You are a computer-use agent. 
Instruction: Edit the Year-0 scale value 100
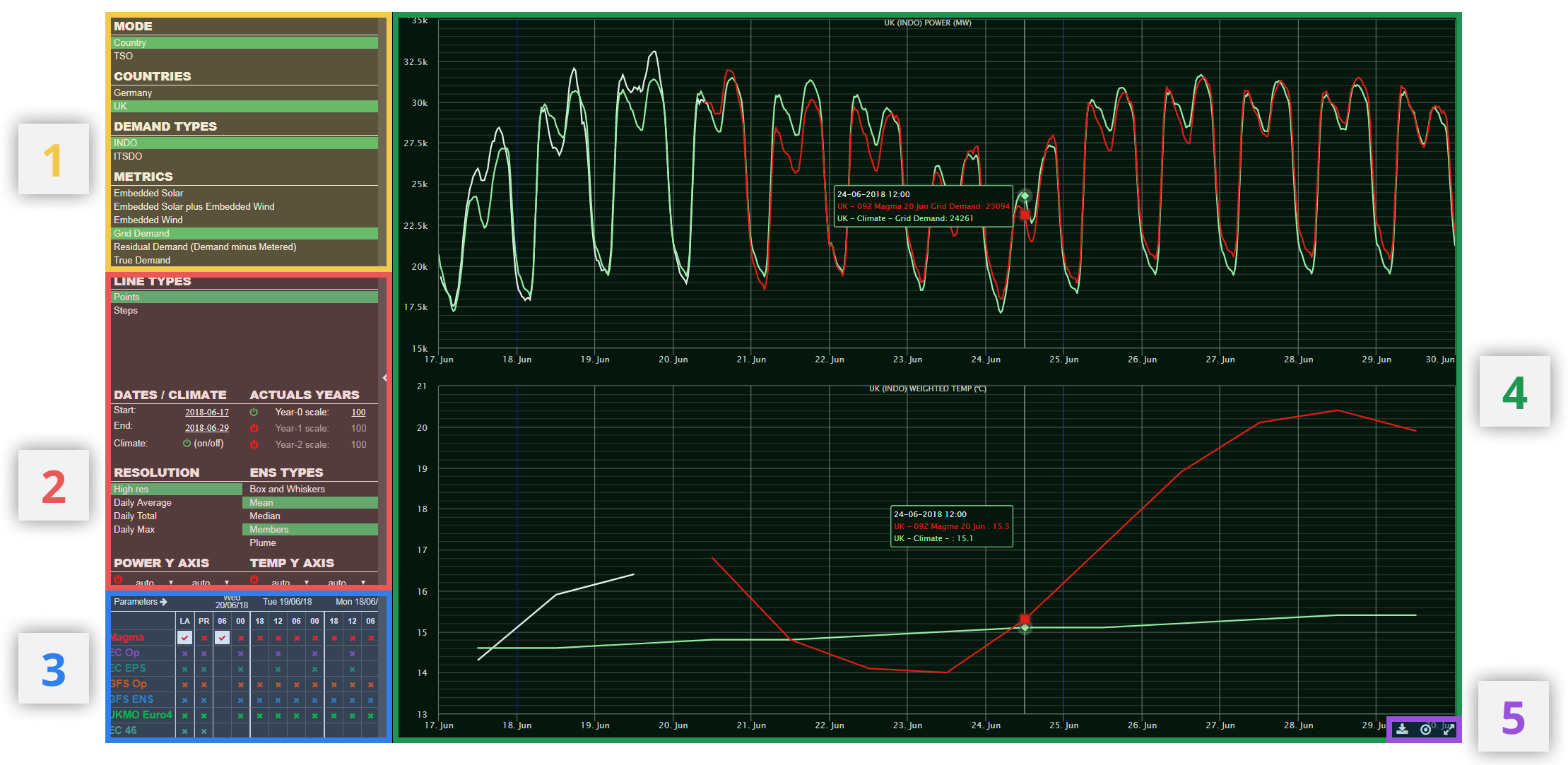tap(359, 413)
